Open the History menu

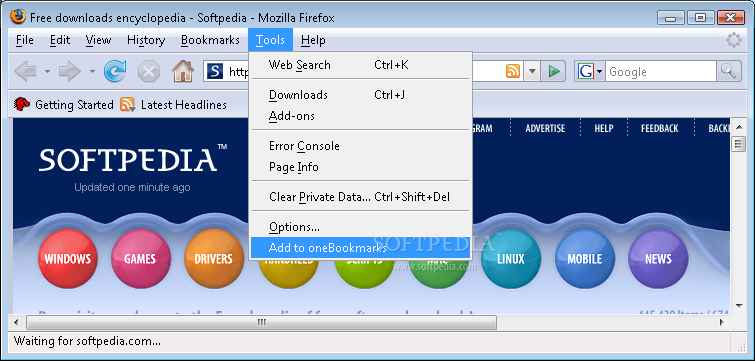point(146,40)
